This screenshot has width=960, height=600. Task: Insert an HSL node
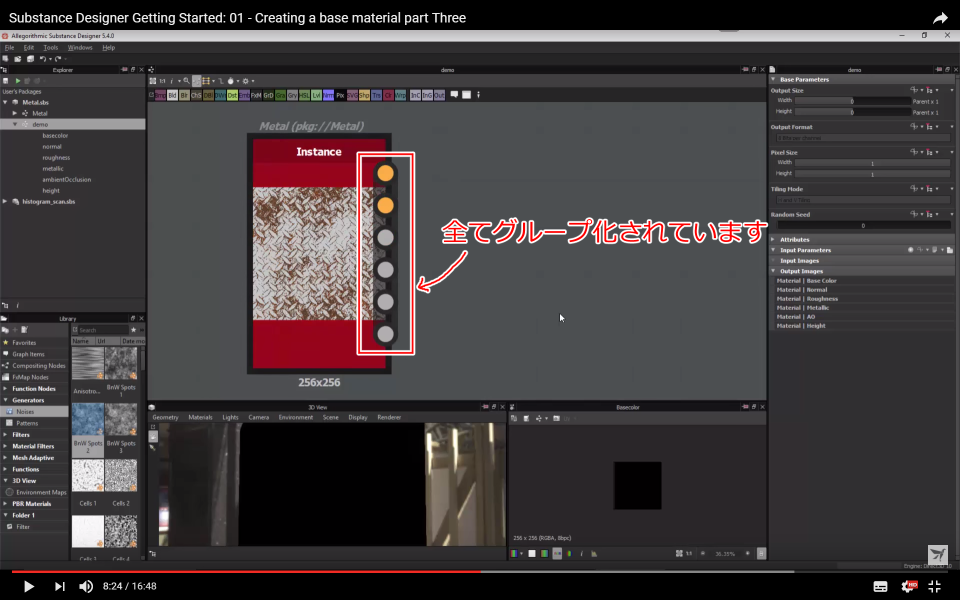click(x=304, y=96)
